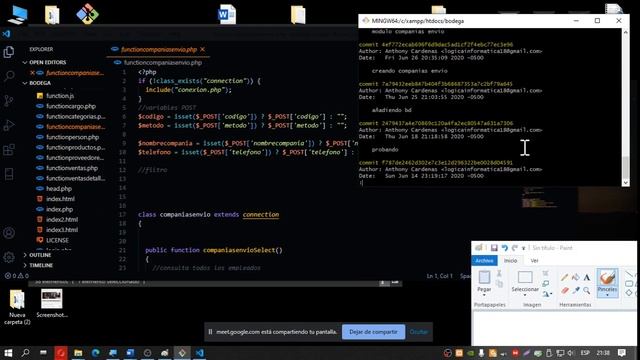Open the Git Bash diamond icon on desktop
This screenshot has width=640, height=360.
point(87,14)
